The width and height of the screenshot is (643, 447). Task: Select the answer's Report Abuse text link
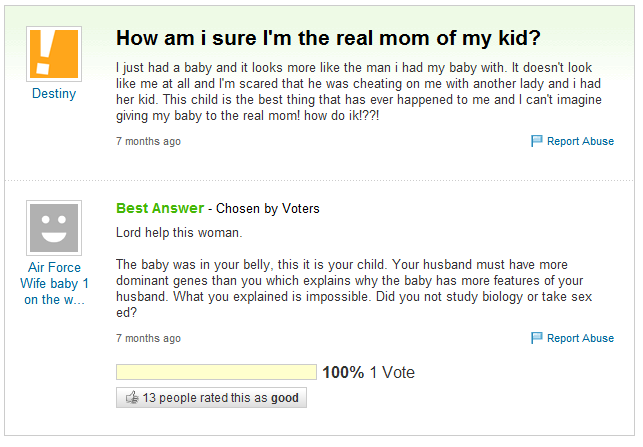tap(580, 338)
